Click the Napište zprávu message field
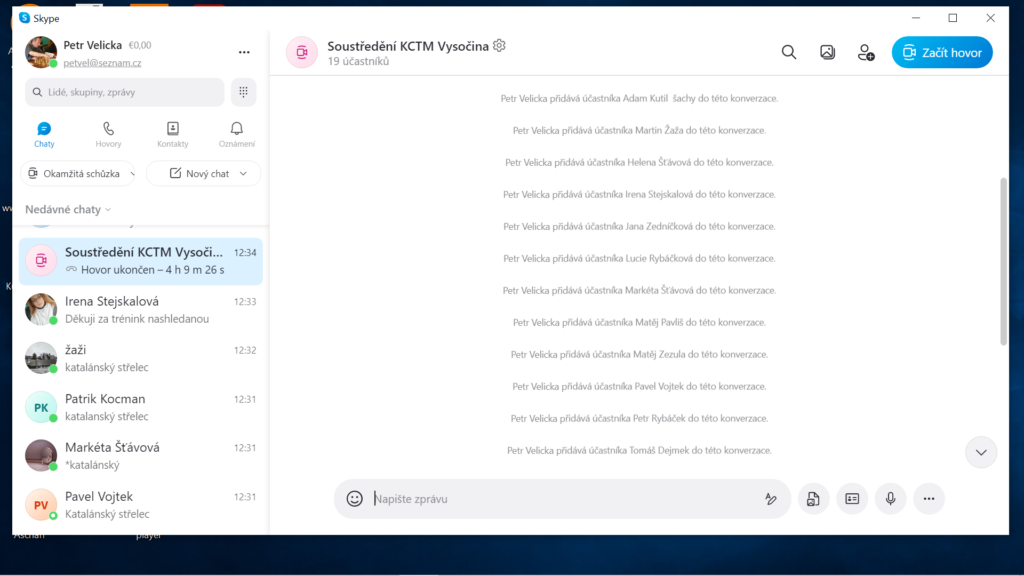Screen dimensions: 1024x576 pos(560,498)
